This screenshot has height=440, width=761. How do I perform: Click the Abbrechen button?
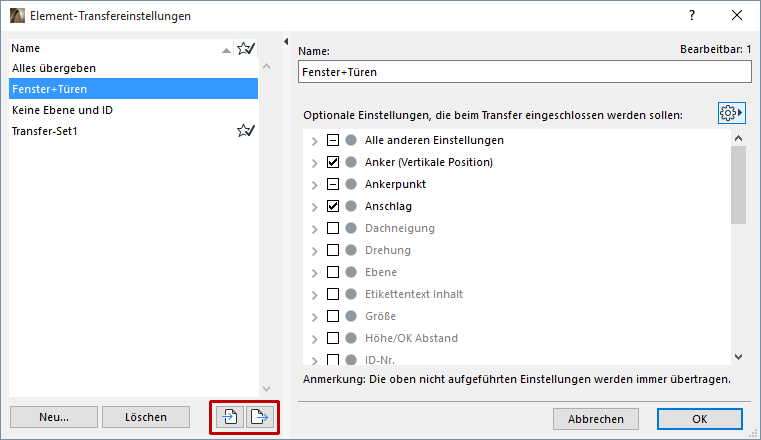click(595, 419)
